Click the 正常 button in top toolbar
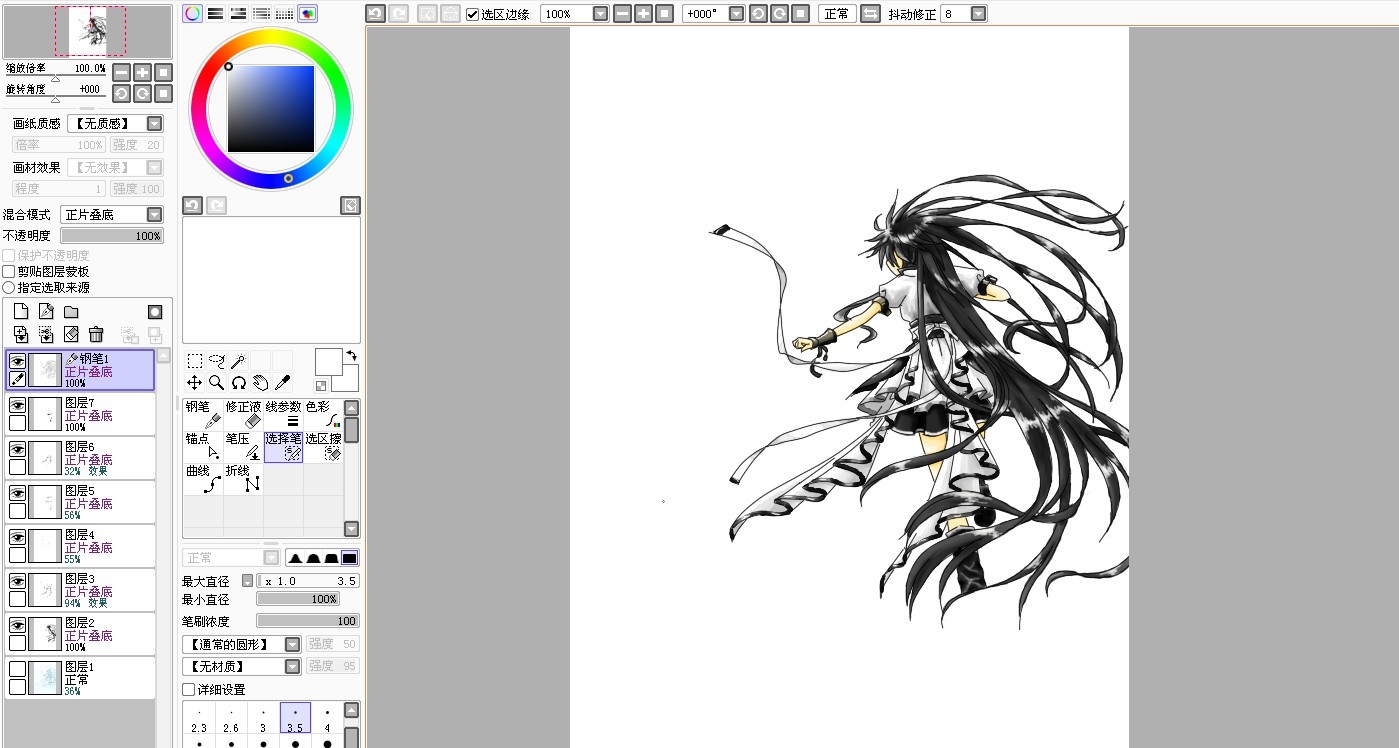The image size is (1399, 748). [836, 14]
